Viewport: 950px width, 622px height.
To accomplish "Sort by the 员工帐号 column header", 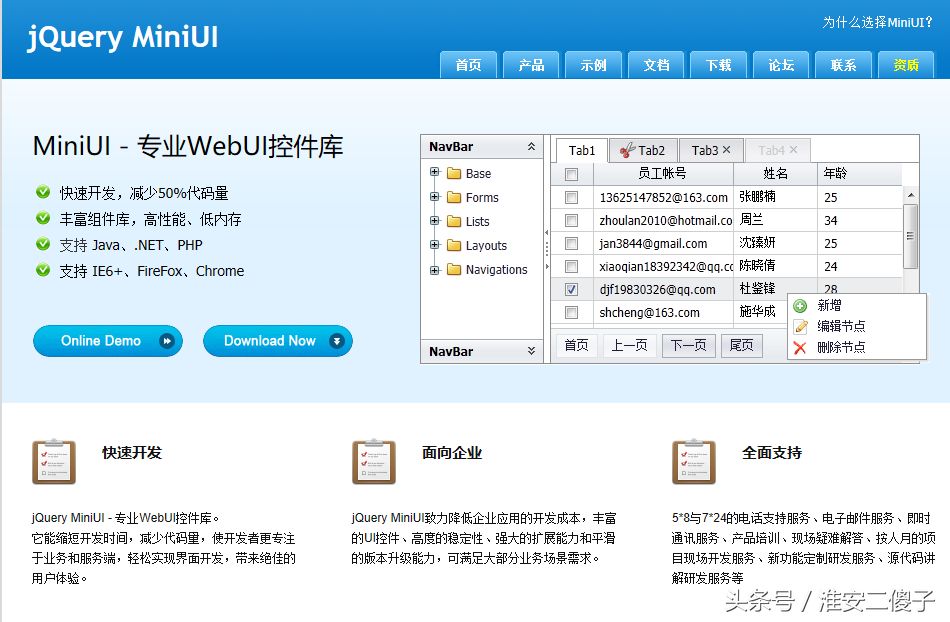I will tap(663, 174).
